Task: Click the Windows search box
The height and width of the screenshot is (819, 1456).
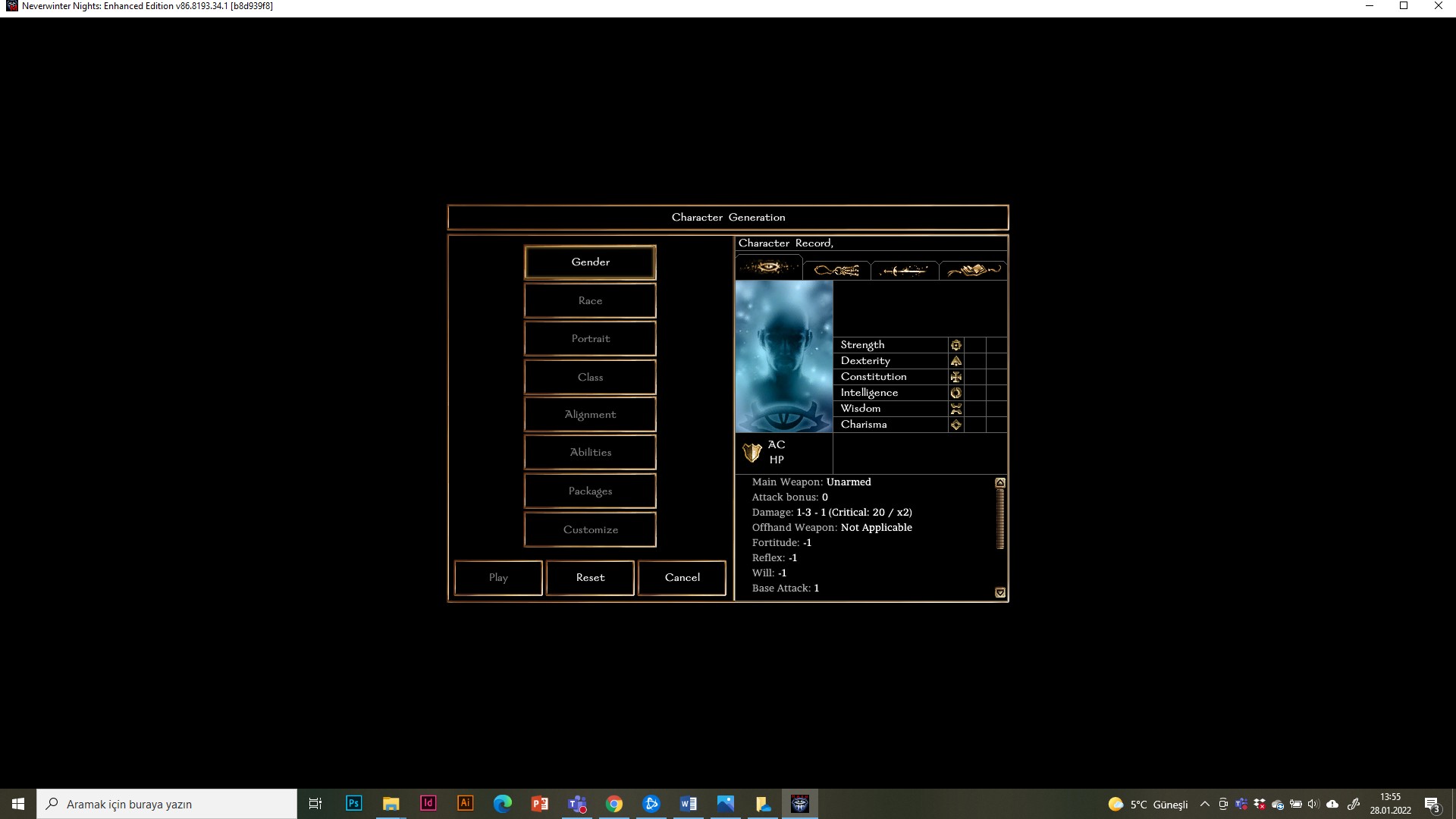Action: point(167,804)
